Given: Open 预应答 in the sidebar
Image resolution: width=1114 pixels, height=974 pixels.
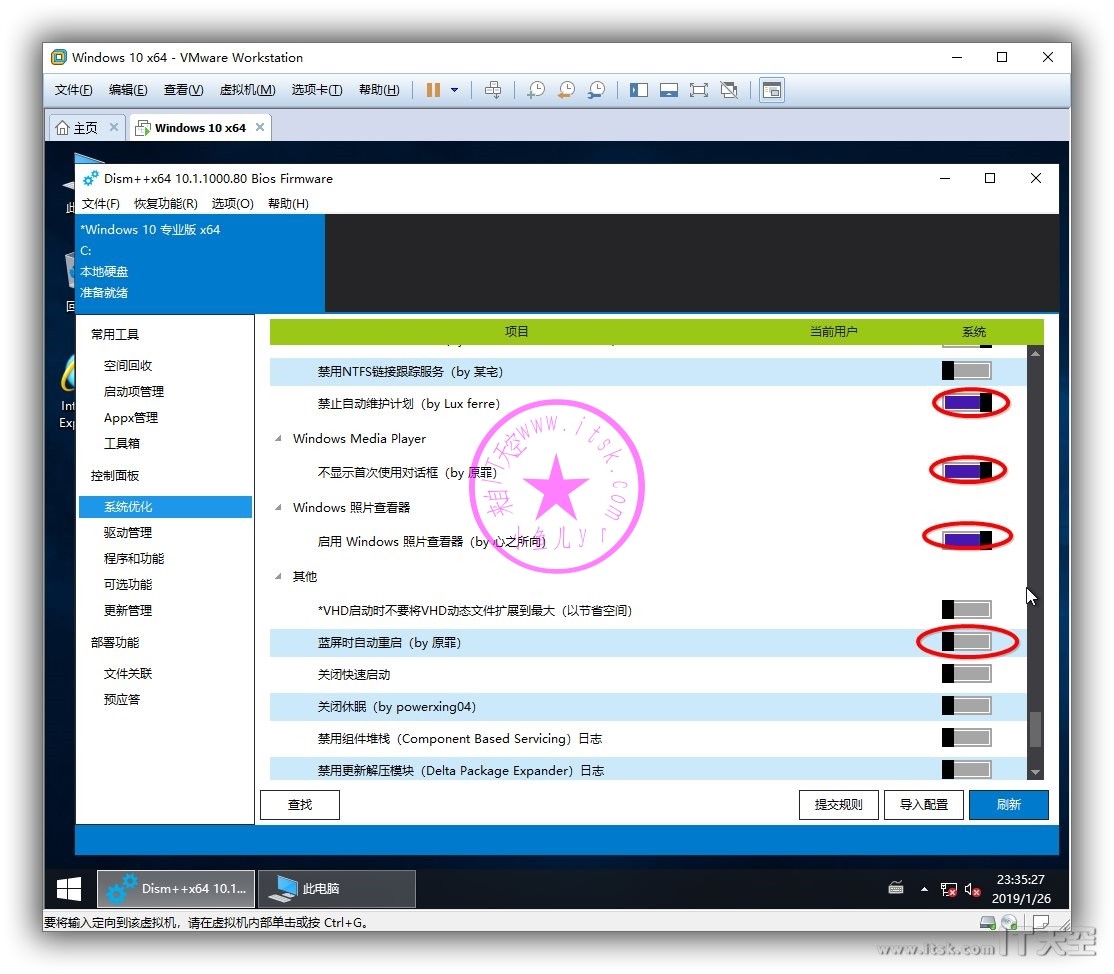Looking at the screenshot, I should 121,700.
